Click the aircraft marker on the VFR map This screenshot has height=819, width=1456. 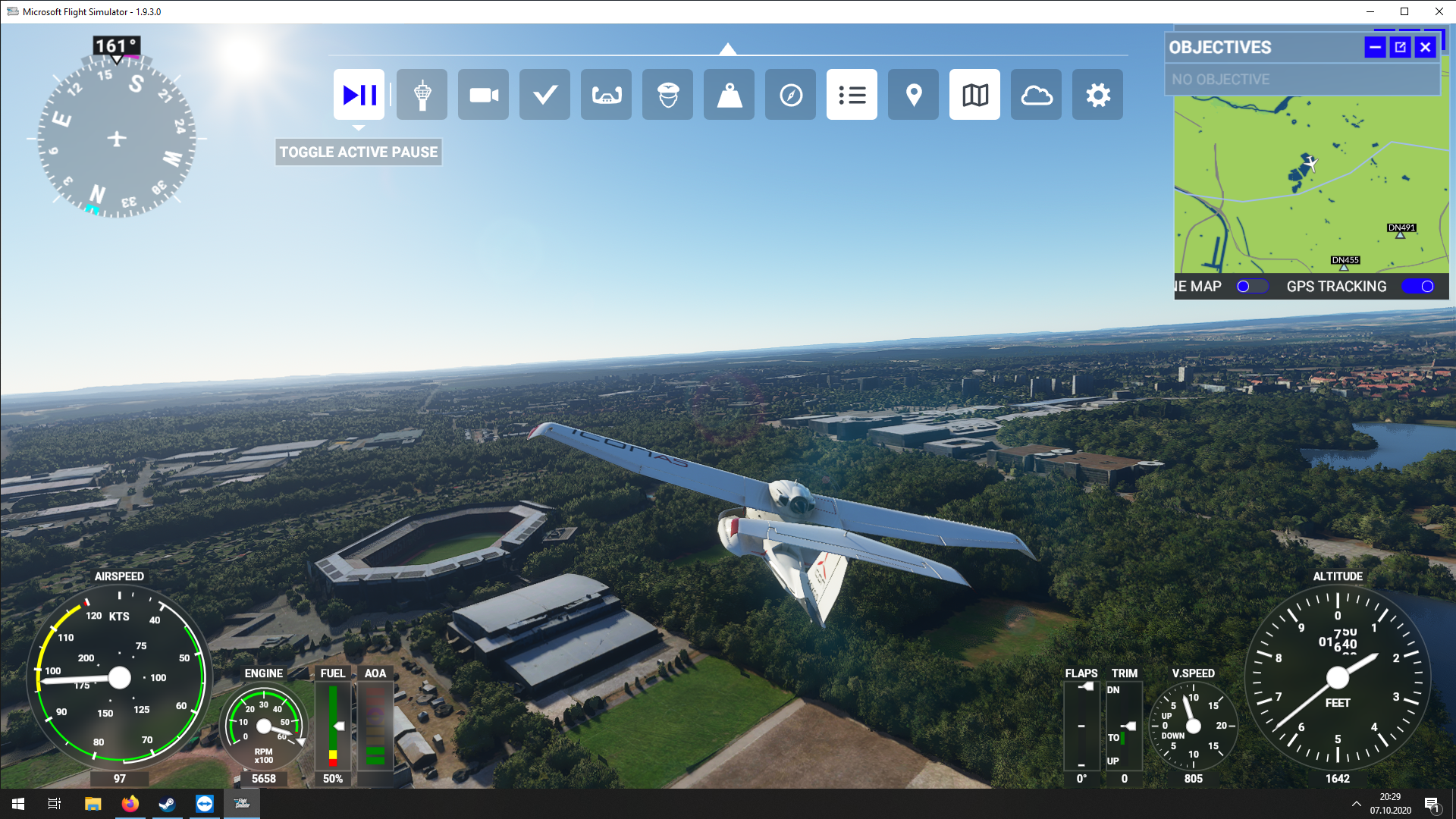pyautogui.click(x=1311, y=163)
